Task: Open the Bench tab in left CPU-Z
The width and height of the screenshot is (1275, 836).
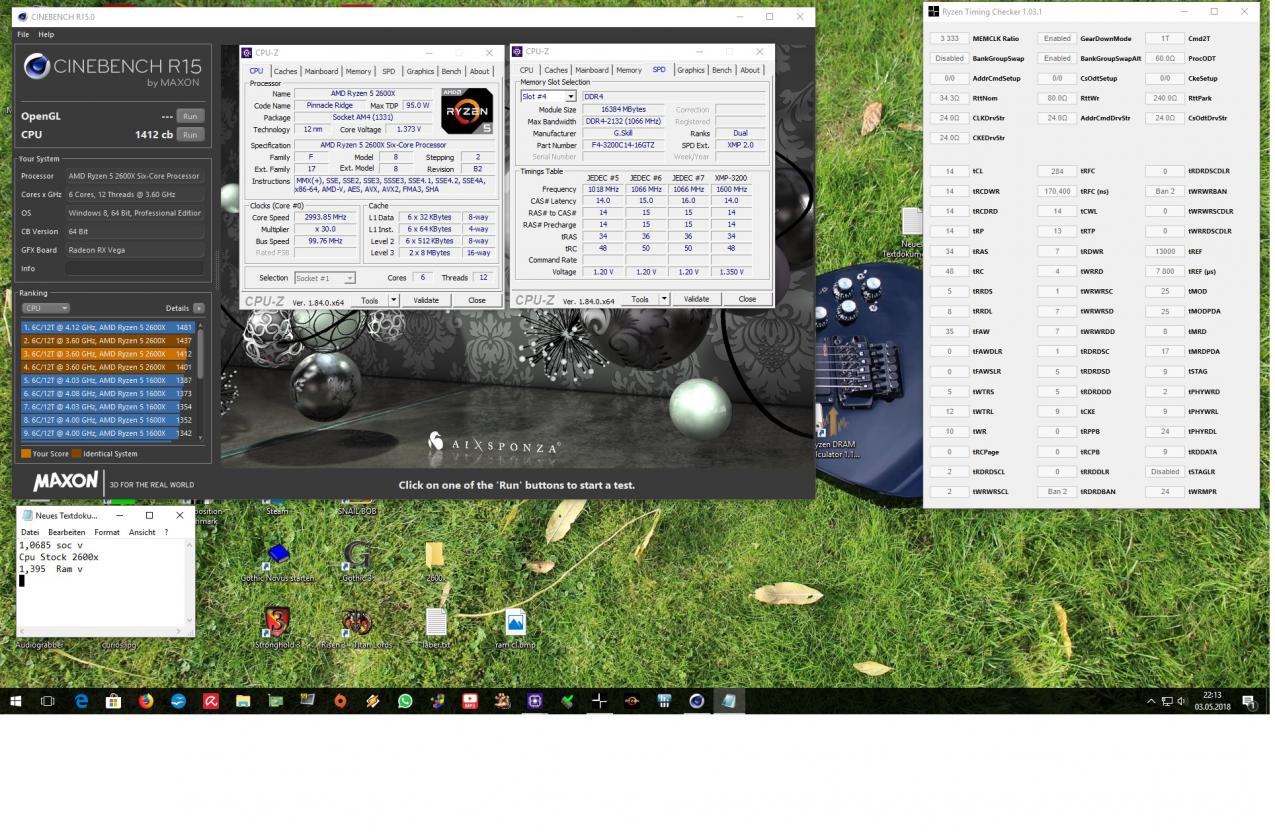Action: tap(451, 71)
